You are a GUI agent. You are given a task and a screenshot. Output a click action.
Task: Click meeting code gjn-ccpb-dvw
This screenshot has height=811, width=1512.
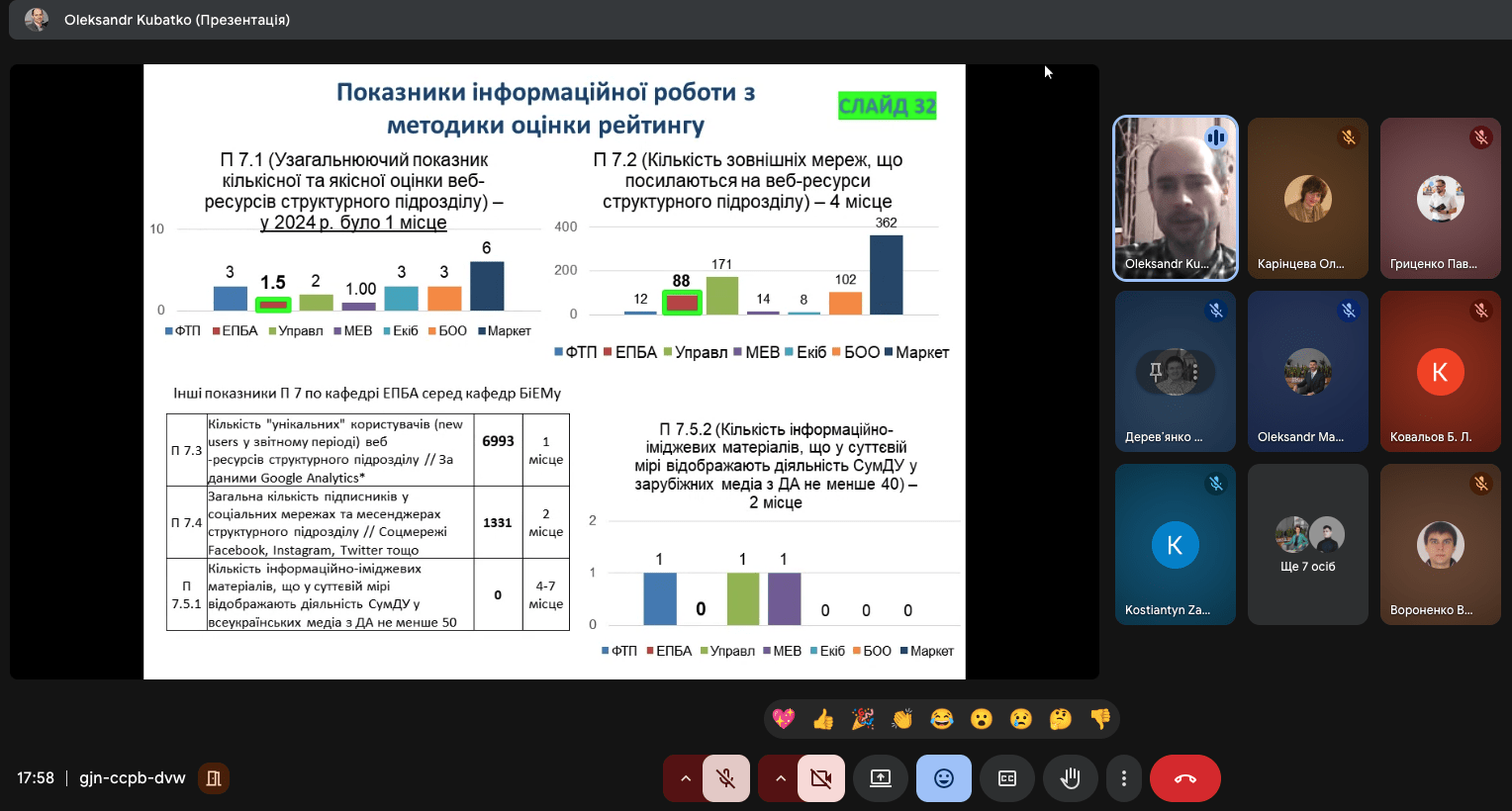tap(133, 778)
